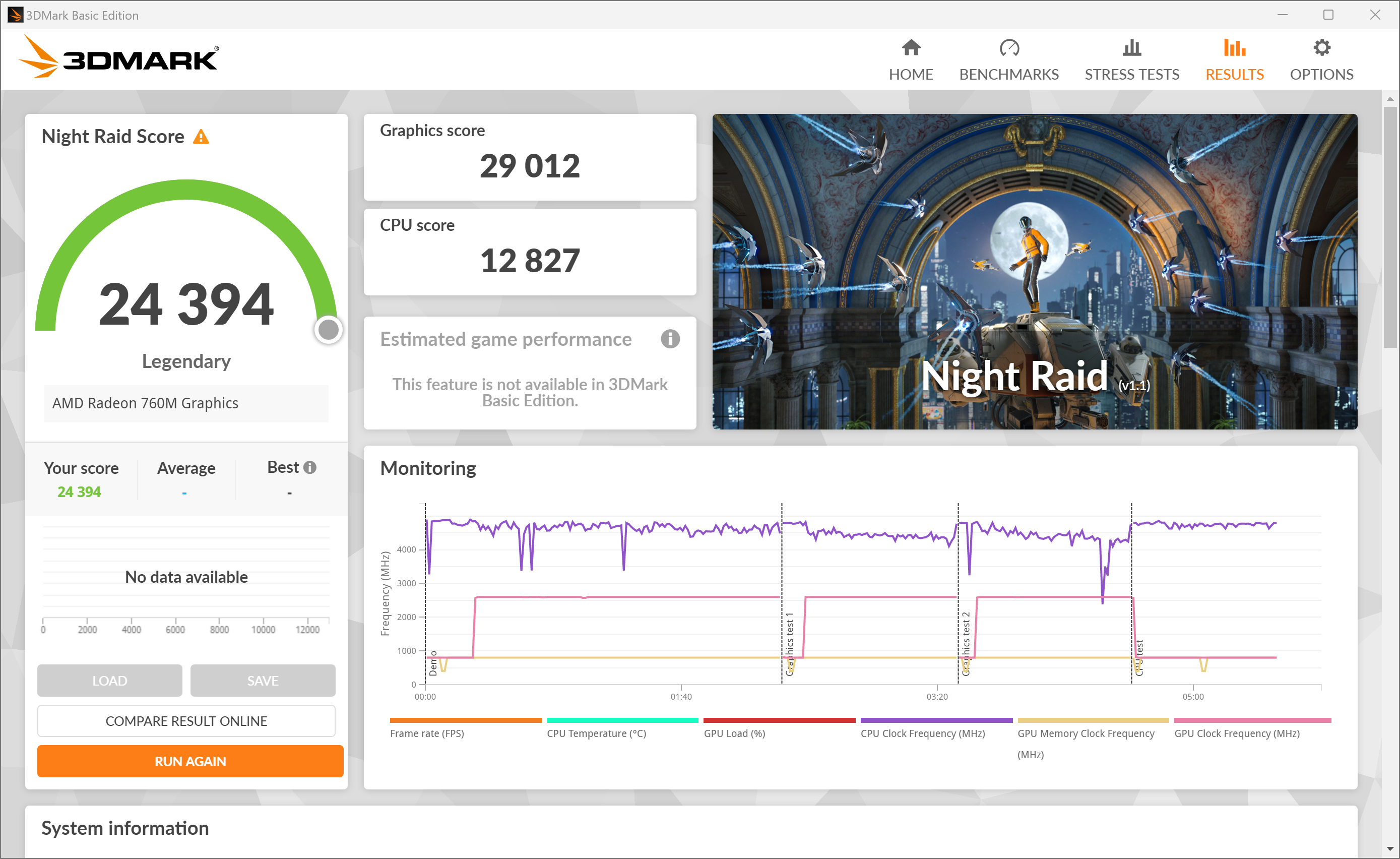Click the CPU test timeline marker
Viewport: 1400px width, 859px height.
(1138, 658)
